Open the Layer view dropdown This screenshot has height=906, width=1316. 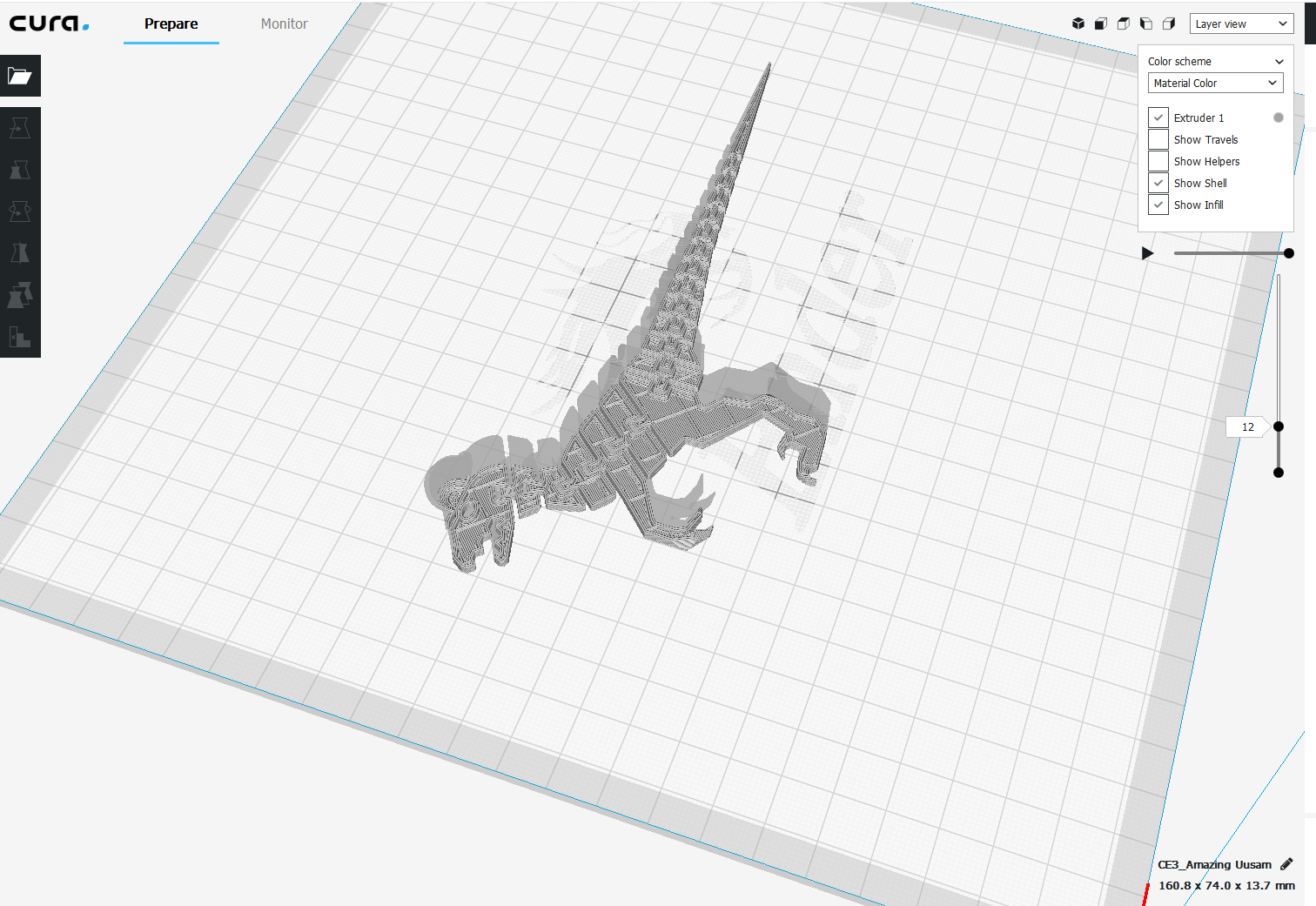coord(1241,23)
